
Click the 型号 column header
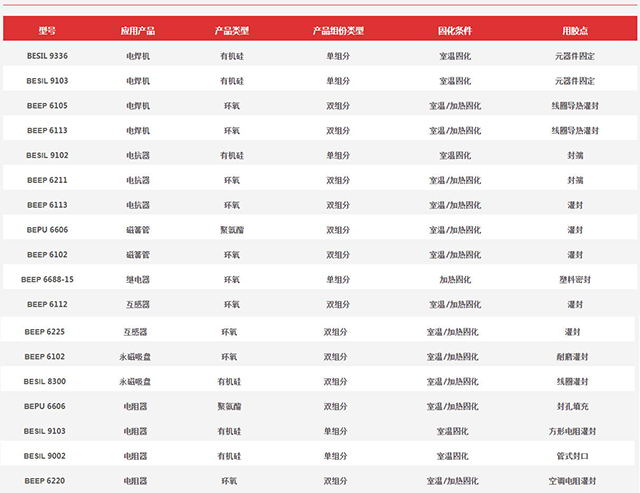pyautogui.click(x=47, y=31)
